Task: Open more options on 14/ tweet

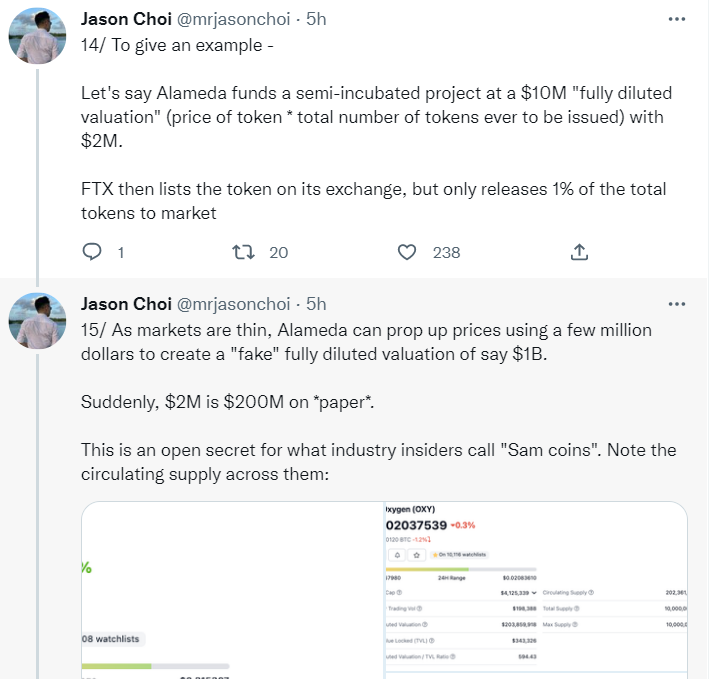Action: pyautogui.click(x=677, y=18)
